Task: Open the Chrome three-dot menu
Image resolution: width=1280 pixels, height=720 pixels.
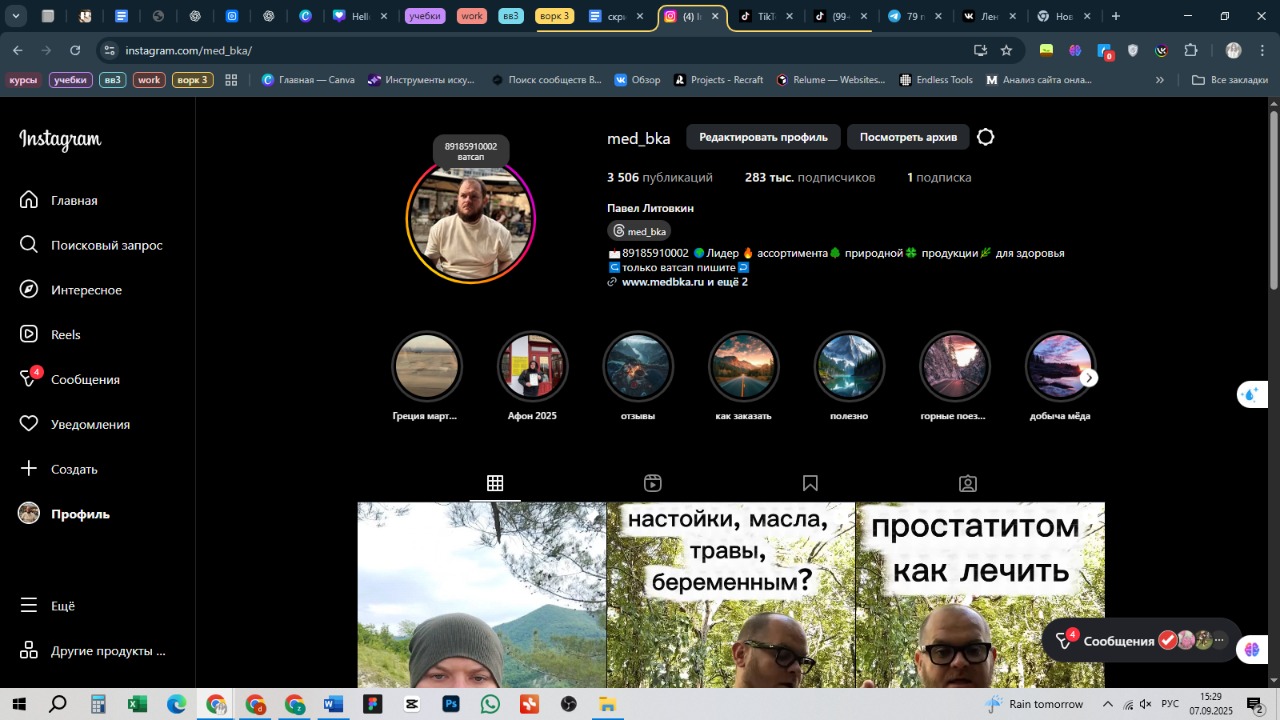Action: 1263,50
